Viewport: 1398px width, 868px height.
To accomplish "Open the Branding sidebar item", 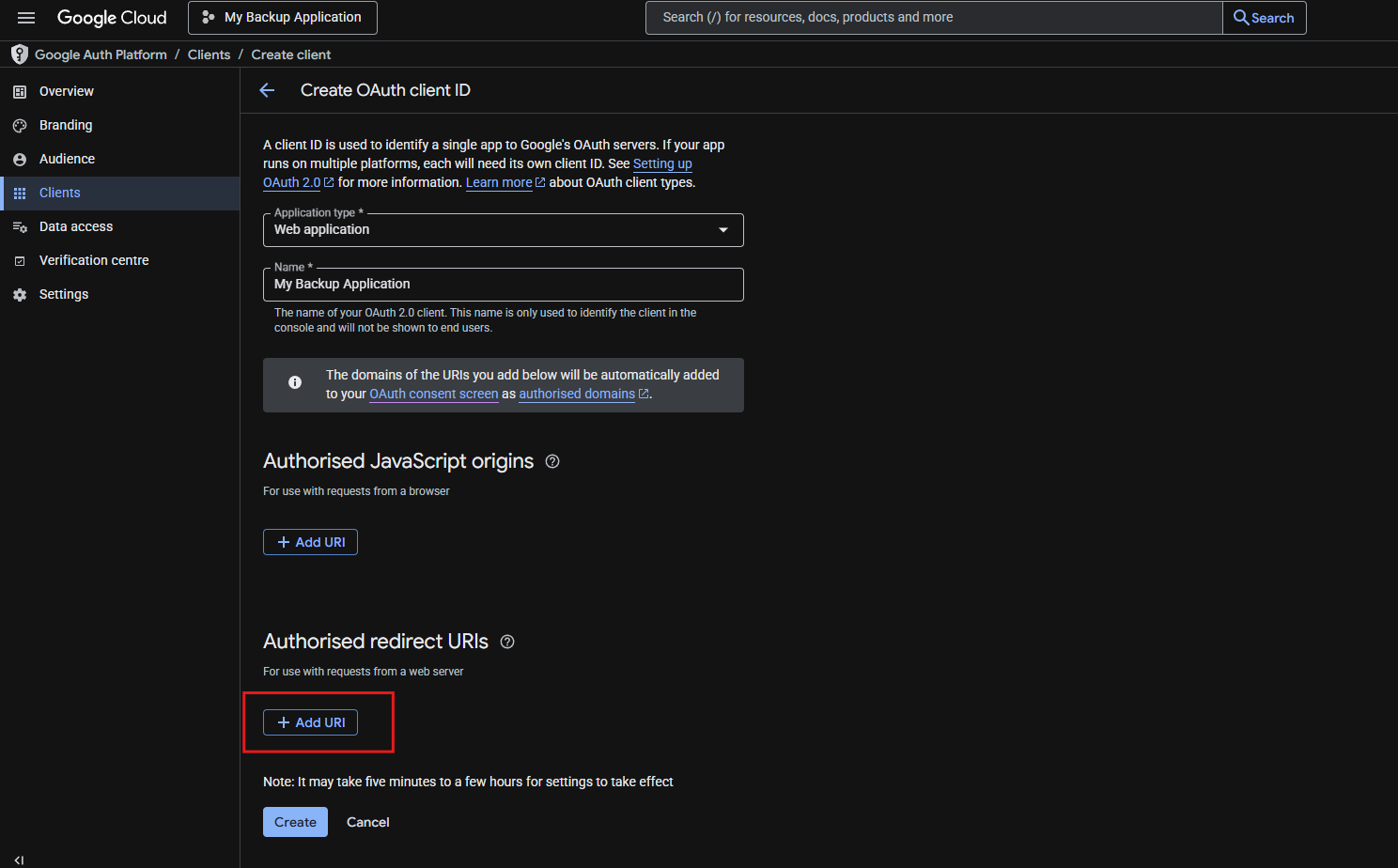I will (x=120, y=125).
